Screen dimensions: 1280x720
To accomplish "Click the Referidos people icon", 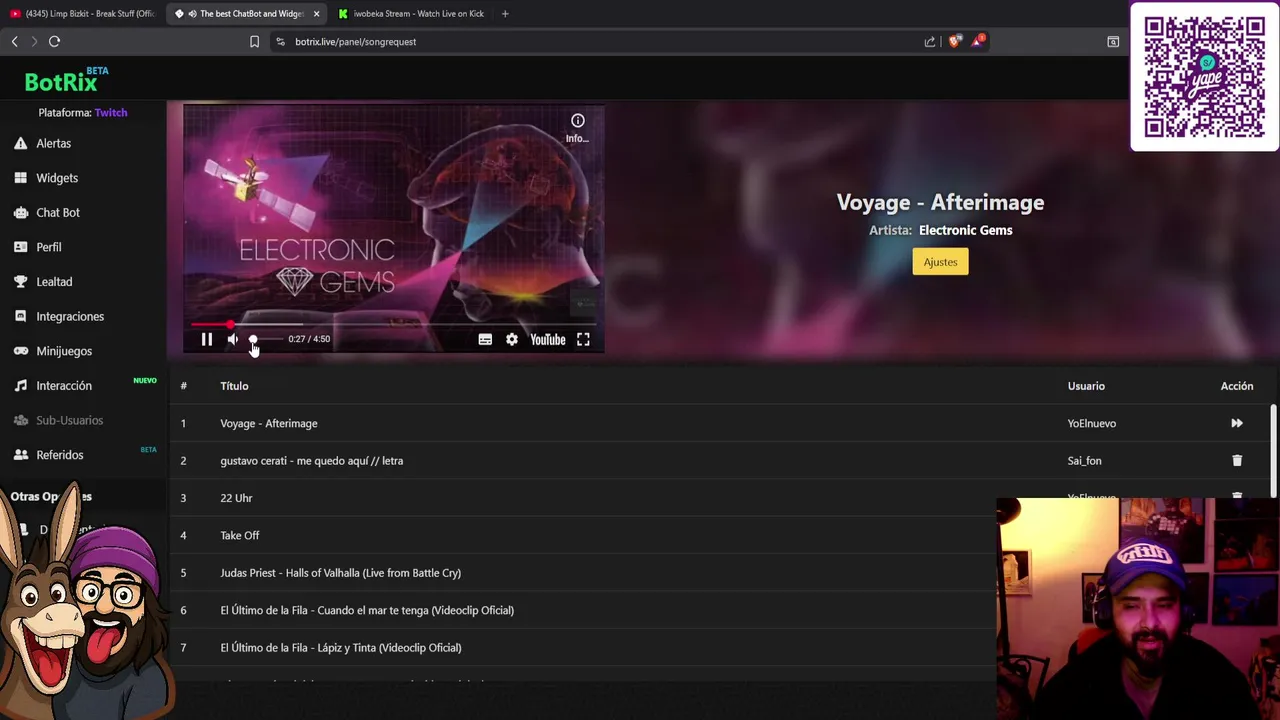I will pyautogui.click(x=20, y=455).
